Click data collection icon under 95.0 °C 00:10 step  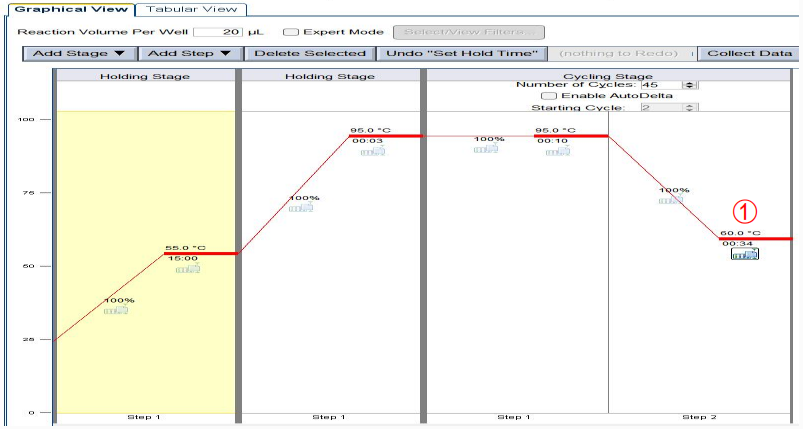point(552,152)
